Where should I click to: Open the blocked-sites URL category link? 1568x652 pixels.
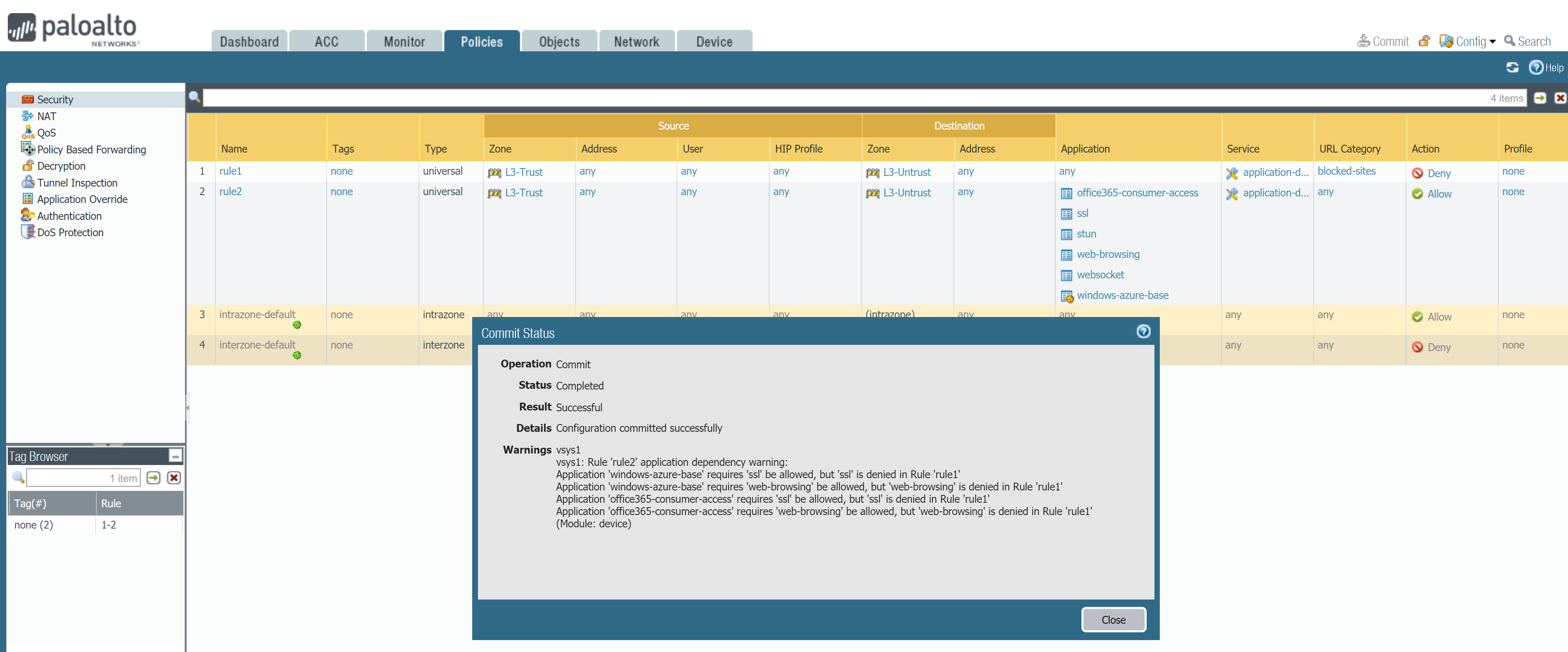pyautogui.click(x=1346, y=171)
